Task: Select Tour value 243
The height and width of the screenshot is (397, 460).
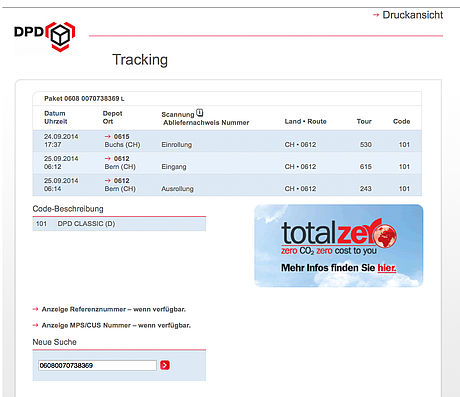Action: pos(366,189)
